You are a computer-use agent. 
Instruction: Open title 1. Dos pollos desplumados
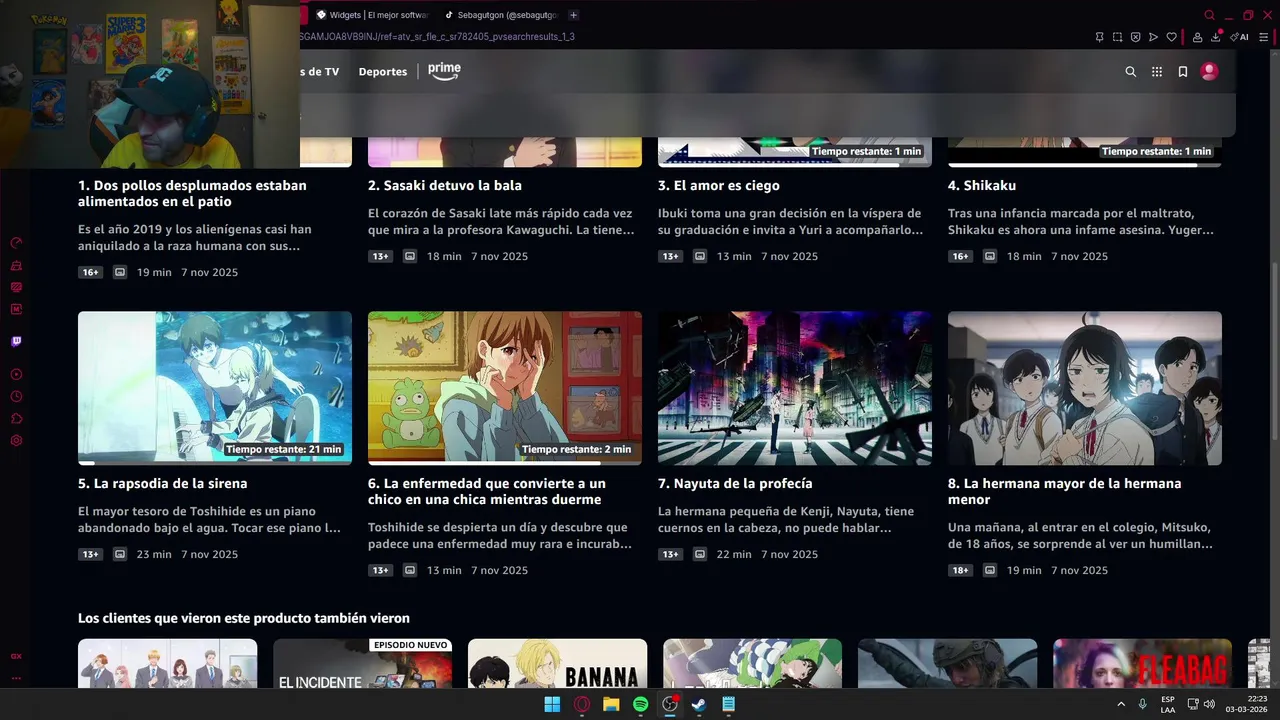192,194
